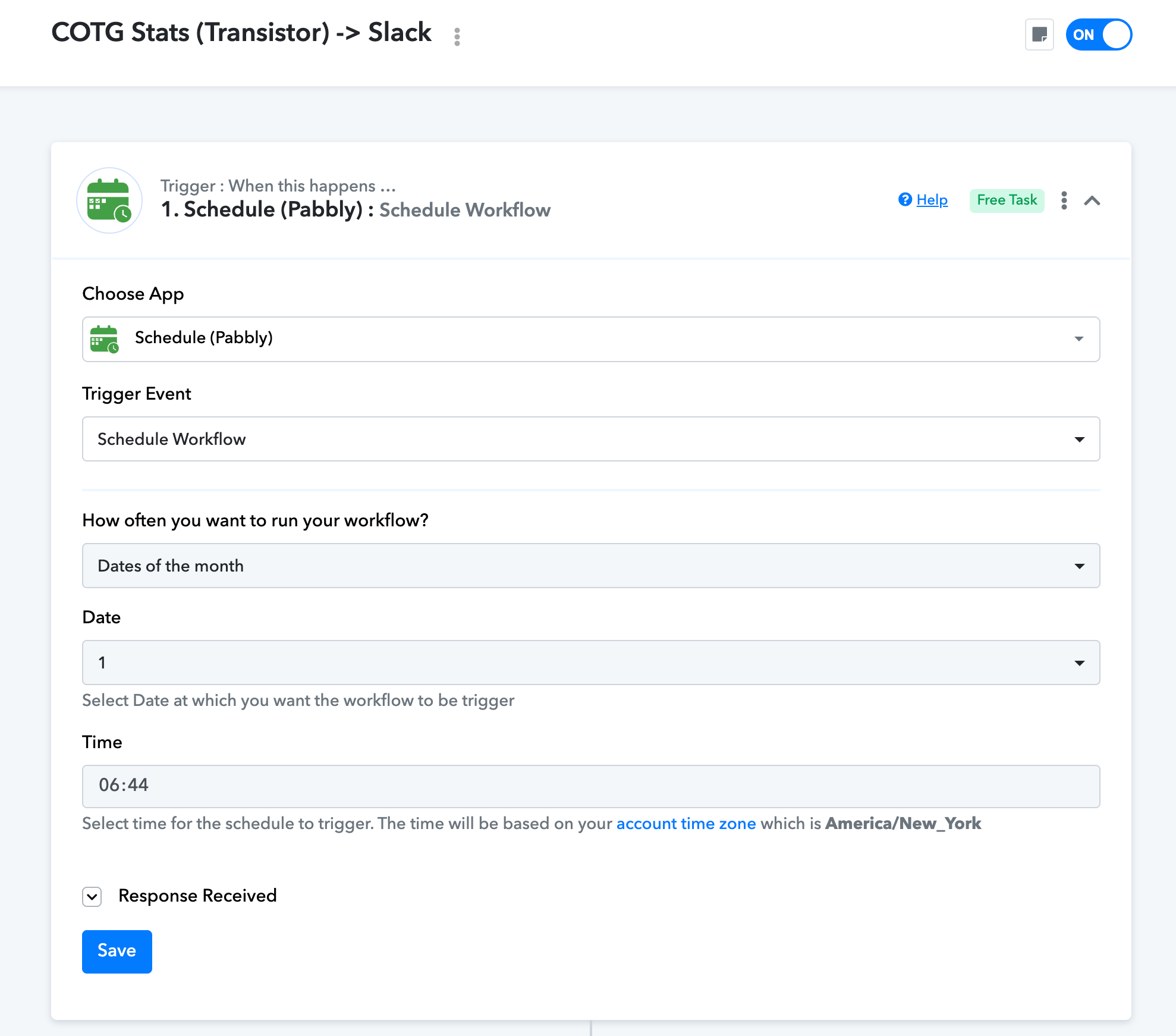Open the account time zone link
Image resolution: width=1176 pixels, height=1036 pixels.
click(x=686, y=823)
